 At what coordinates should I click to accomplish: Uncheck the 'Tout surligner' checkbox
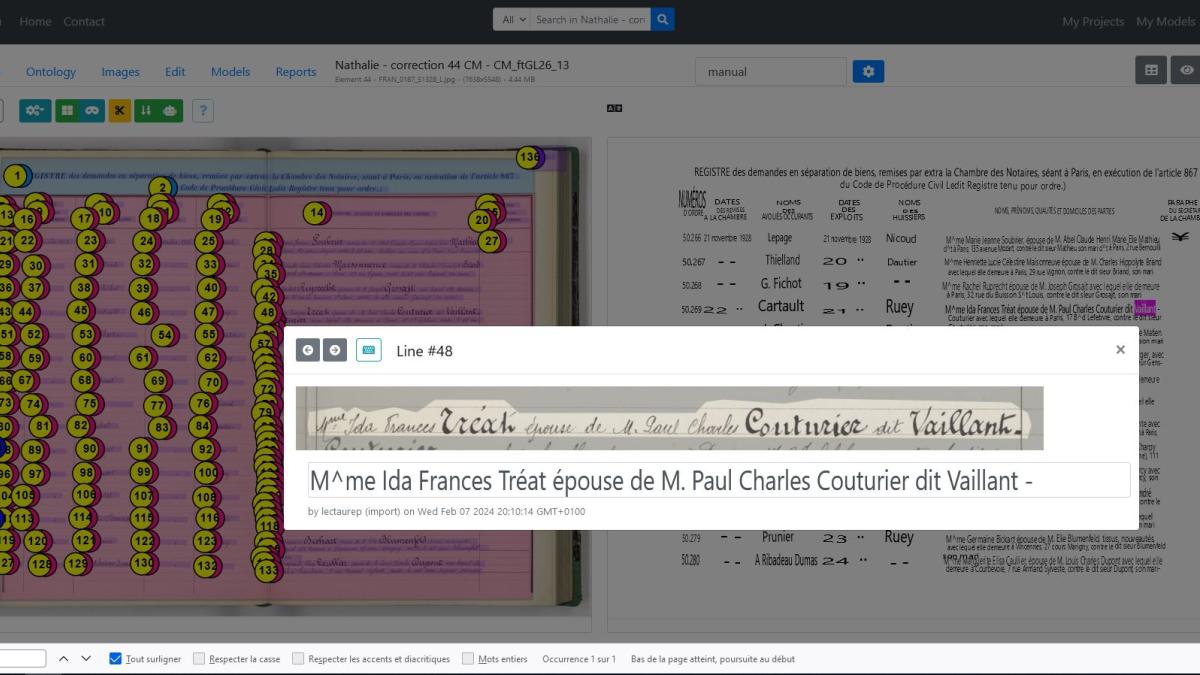[116, 659]
